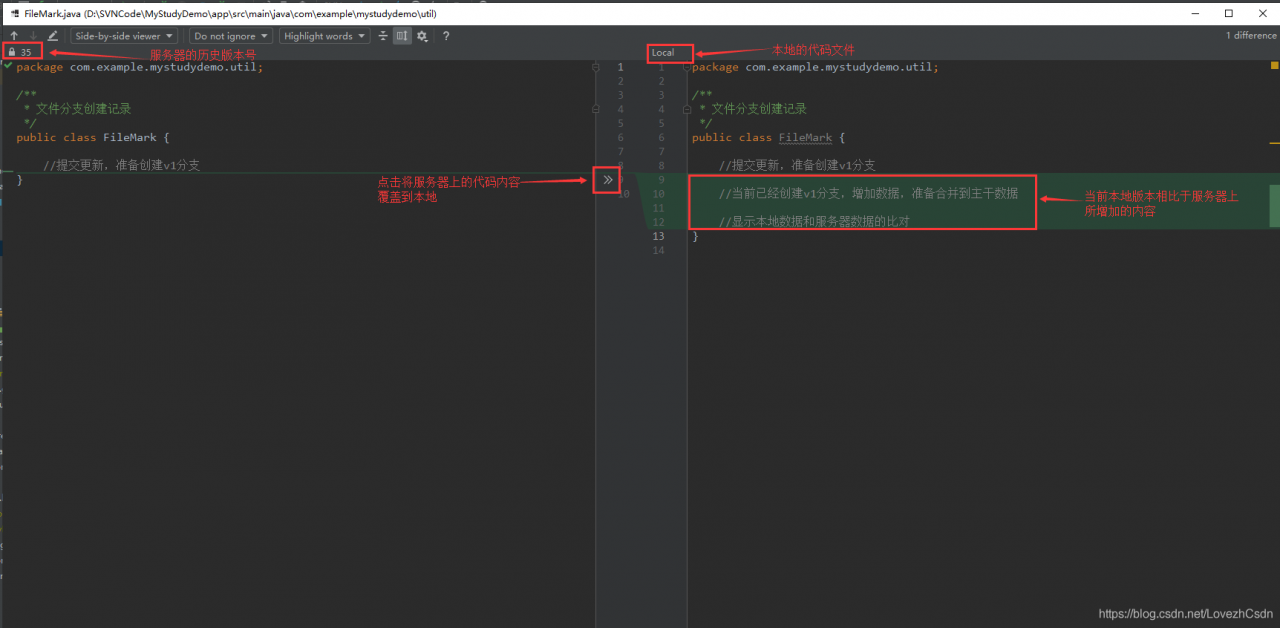Click the FileMark.java window title text

tap(230, 14)
